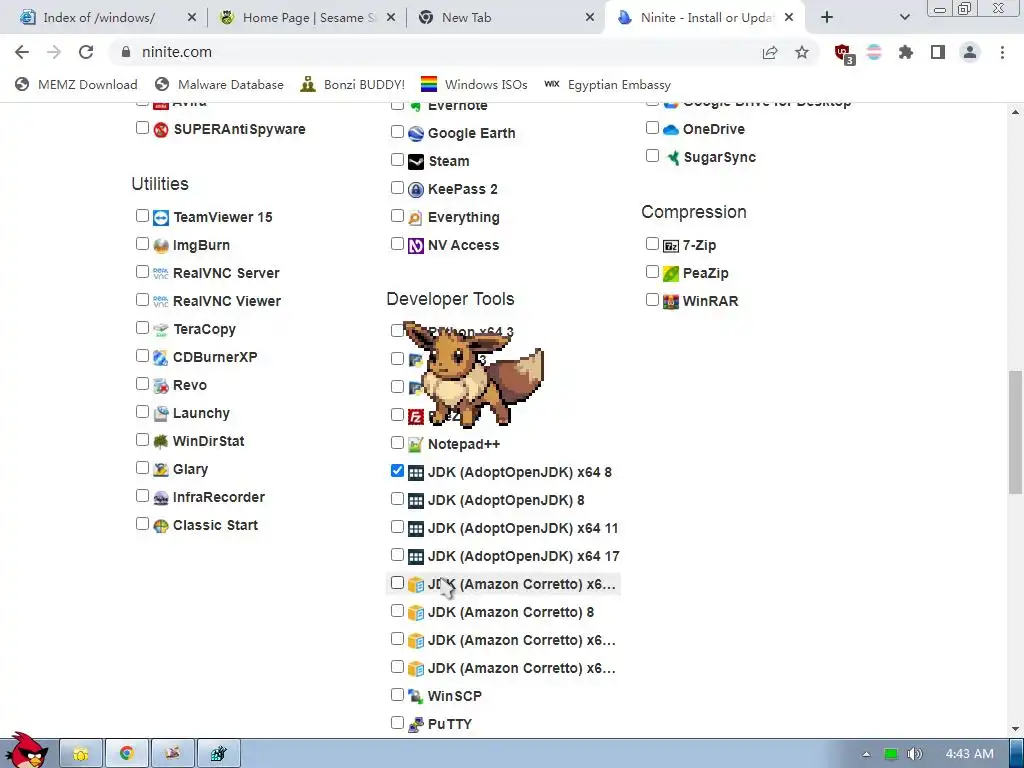Click the WinRAR books icon

point(671,302)
